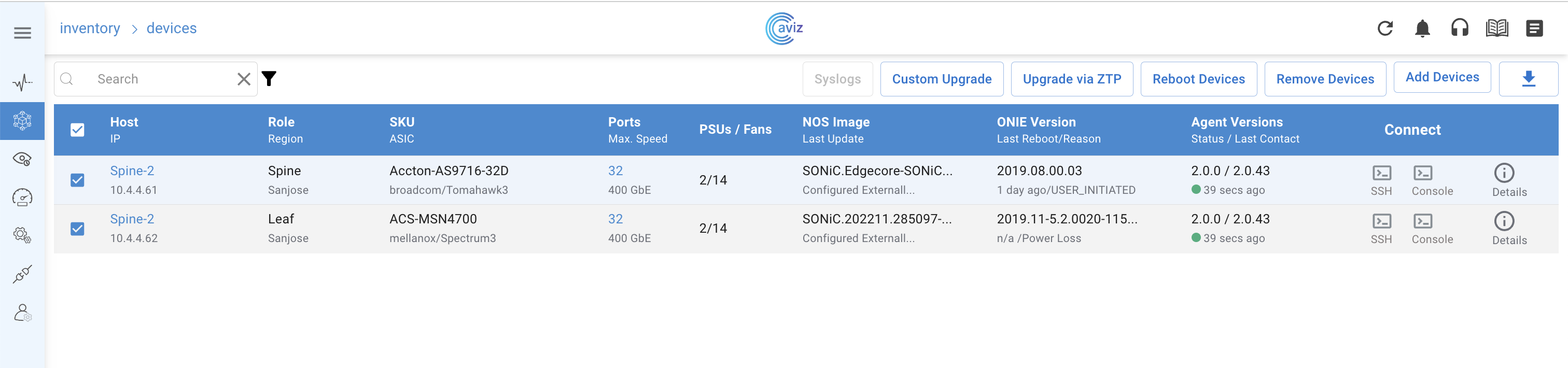Toggle the select-all header checkbox
Screen dimensions: 1568x368
(77, 130)
